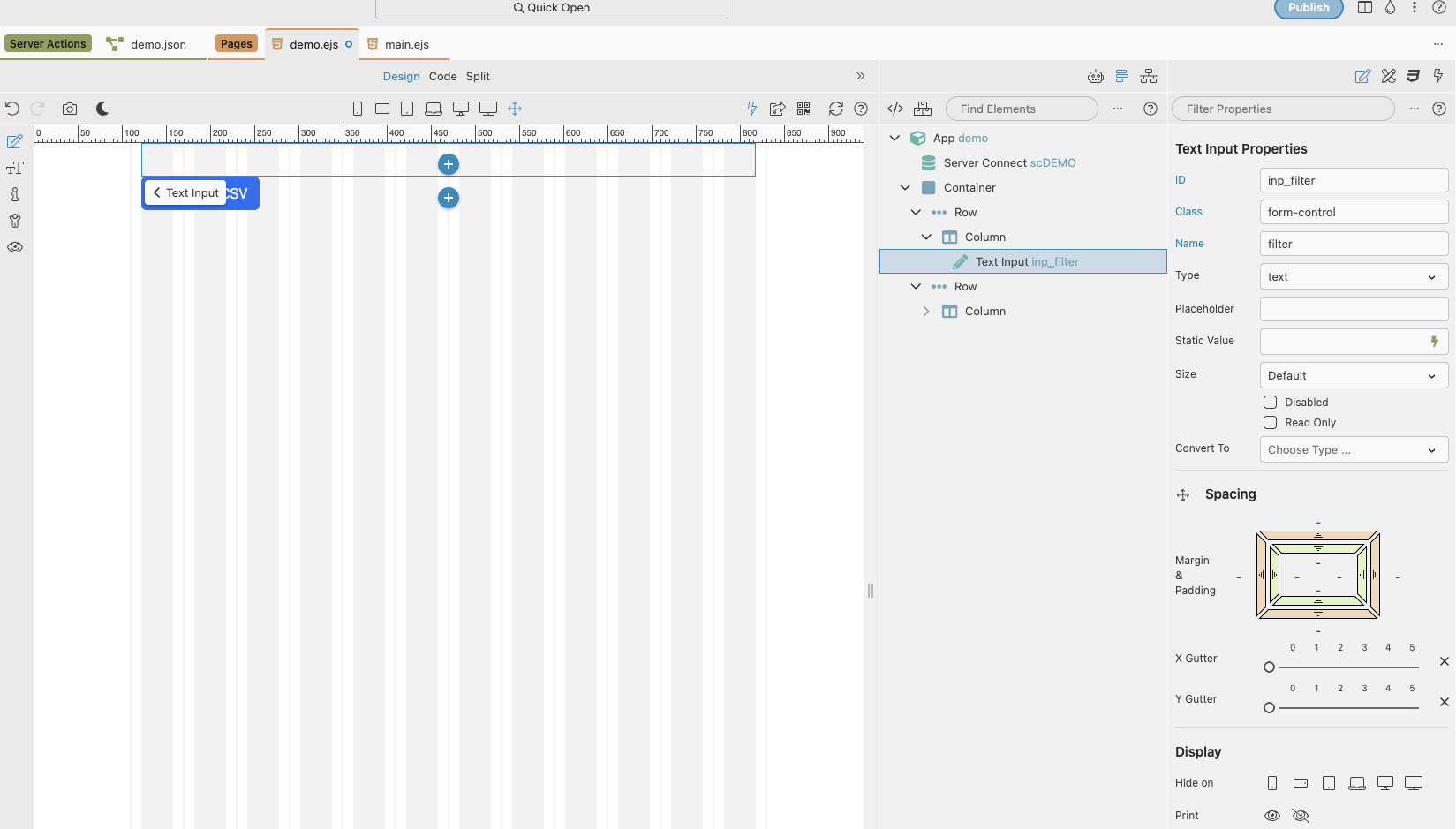Click the code view brackets icon

click(x=895, y=109)
